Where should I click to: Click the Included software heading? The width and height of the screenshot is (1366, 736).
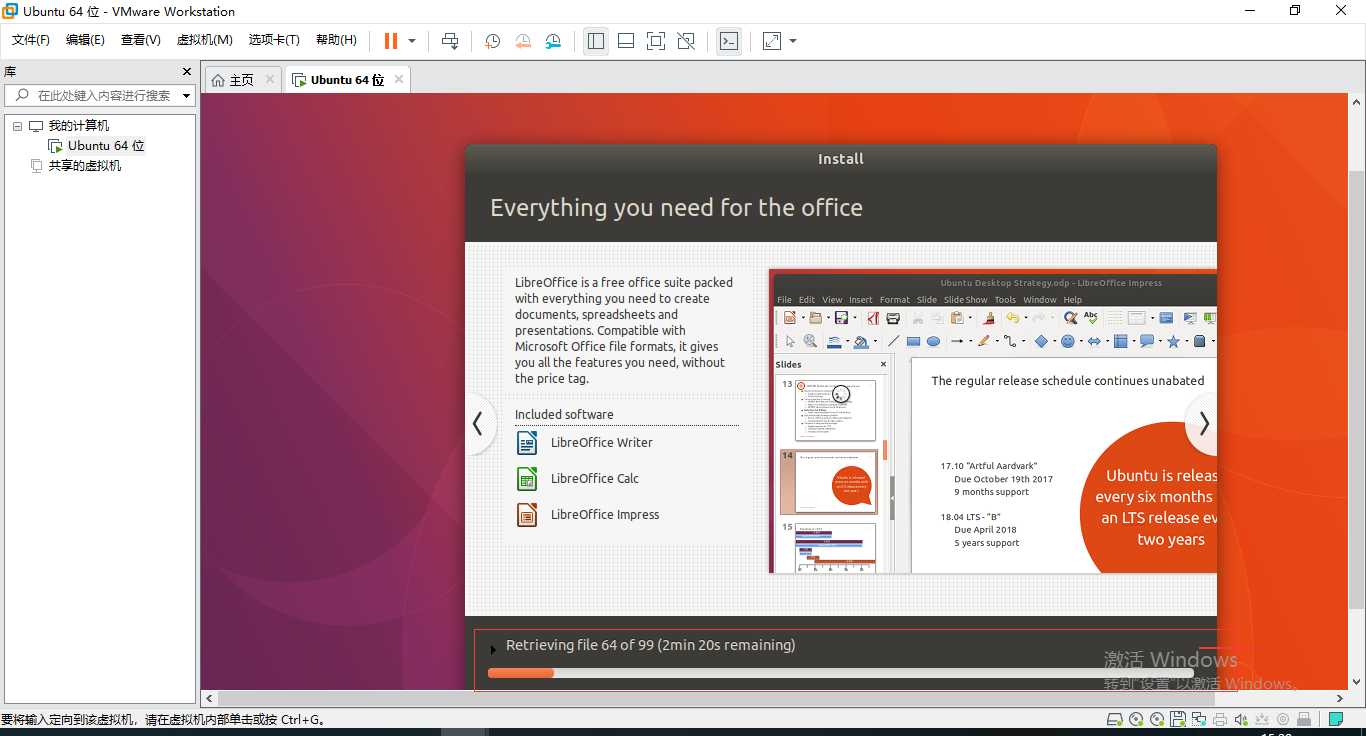pyautogui.click(x=564, y=415)
